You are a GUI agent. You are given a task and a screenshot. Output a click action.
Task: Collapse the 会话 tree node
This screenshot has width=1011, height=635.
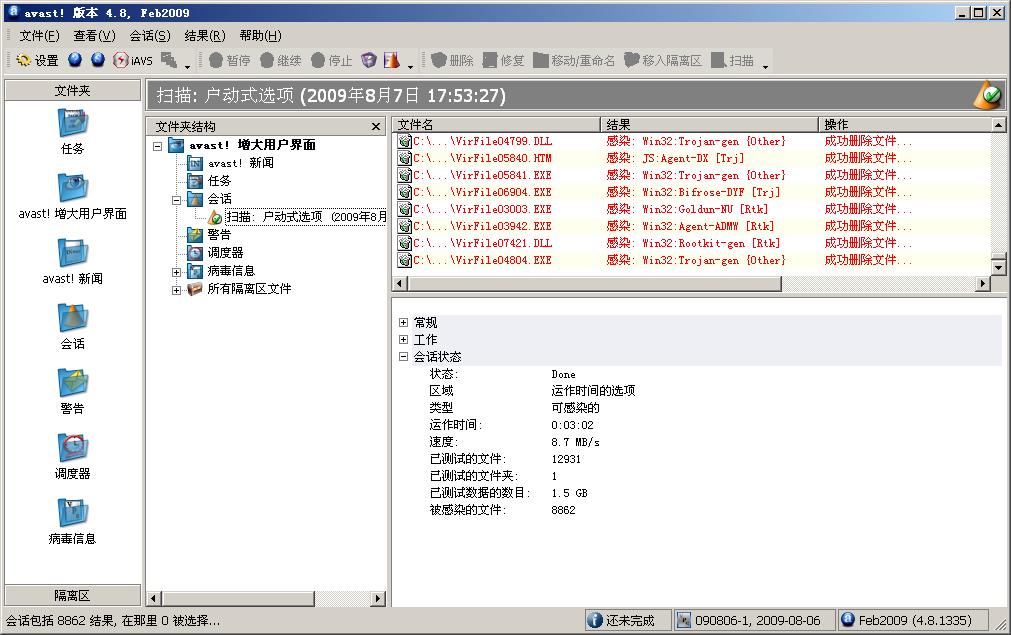tap(177, 200)
